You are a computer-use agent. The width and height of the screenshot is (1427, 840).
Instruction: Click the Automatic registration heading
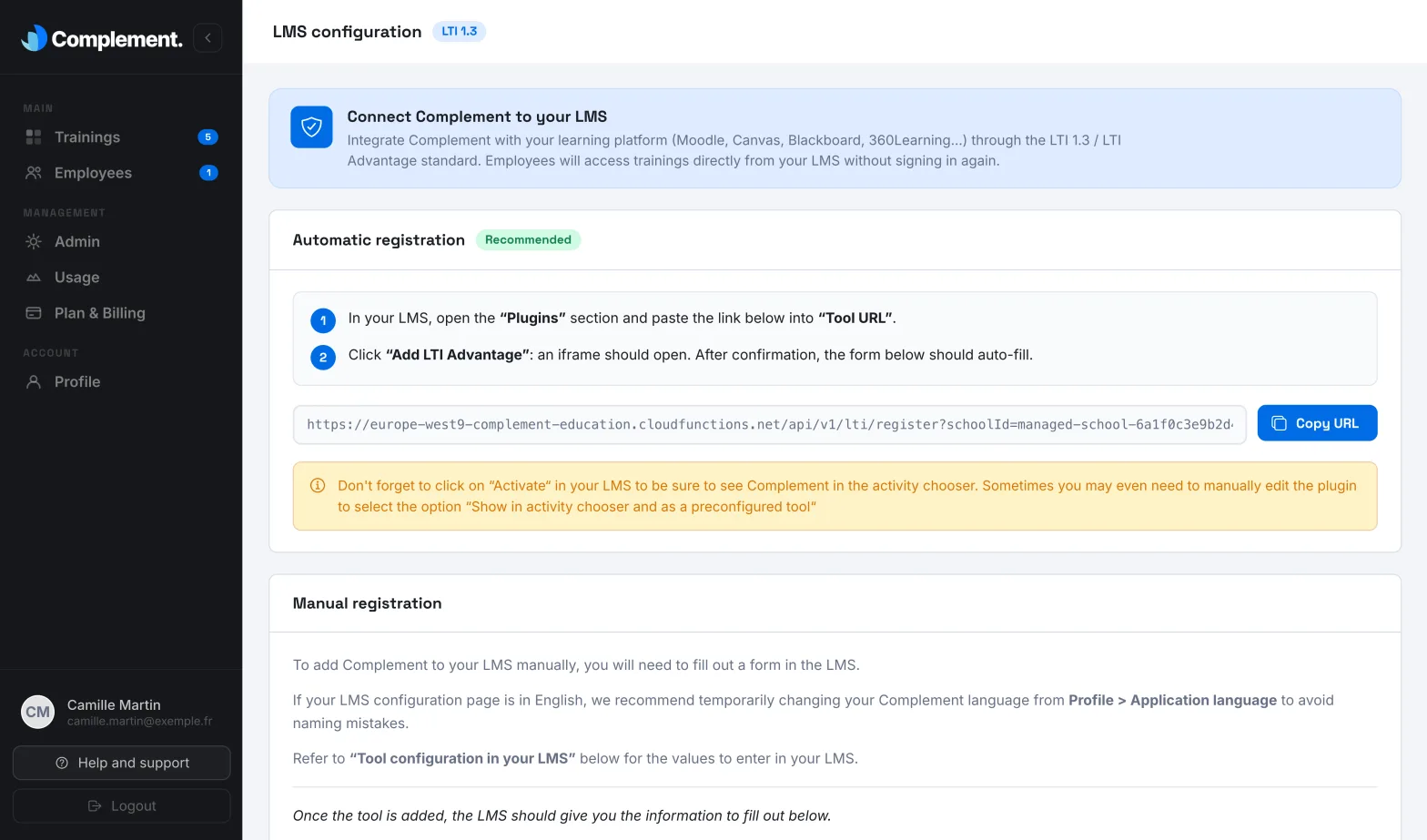click(x=379, y=240)
